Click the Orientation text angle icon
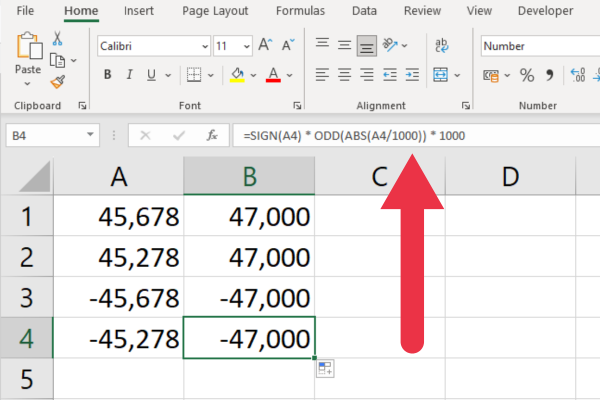This screenshot has width=600, height=400. tap(390, 45)
